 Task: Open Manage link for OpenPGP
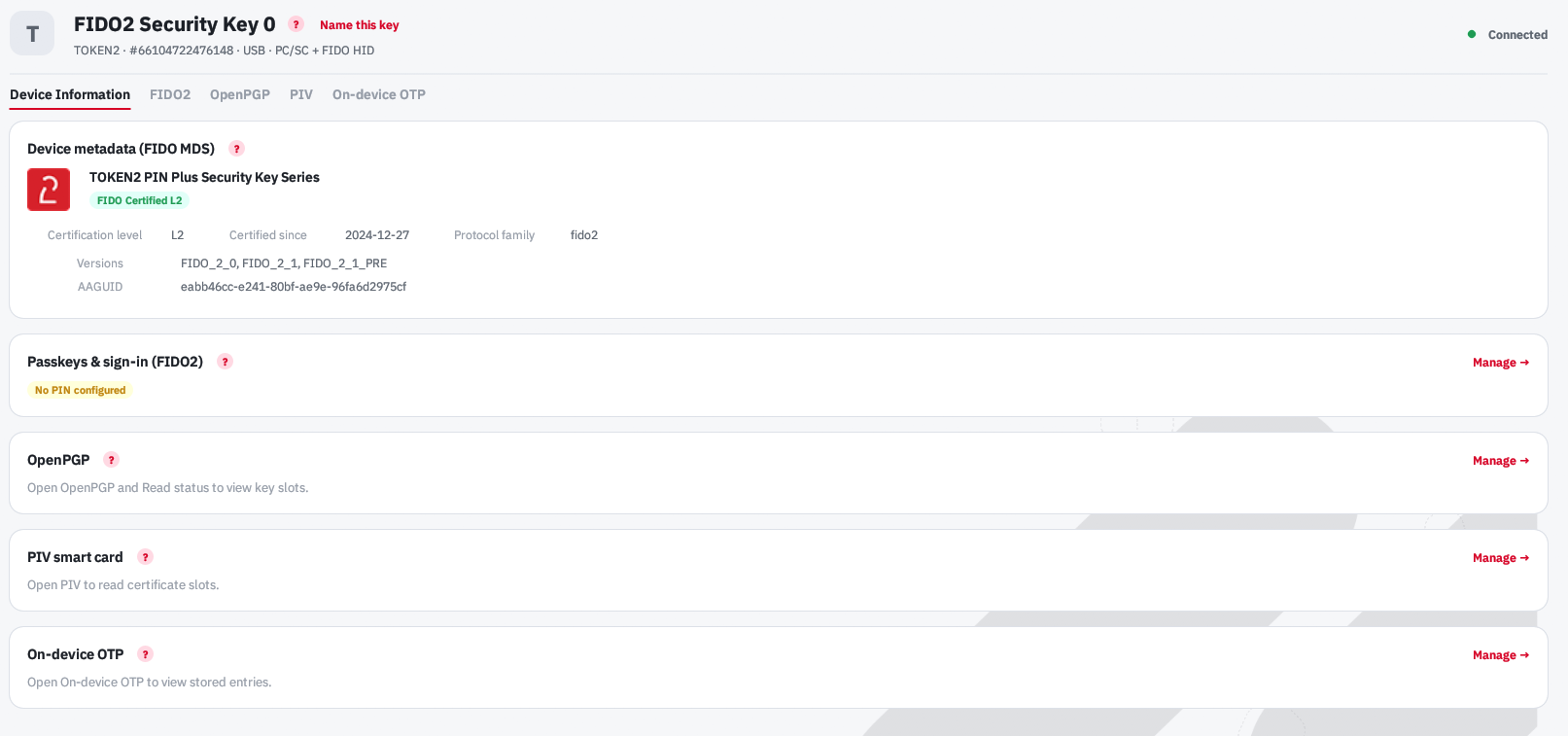click(1501, 461)
